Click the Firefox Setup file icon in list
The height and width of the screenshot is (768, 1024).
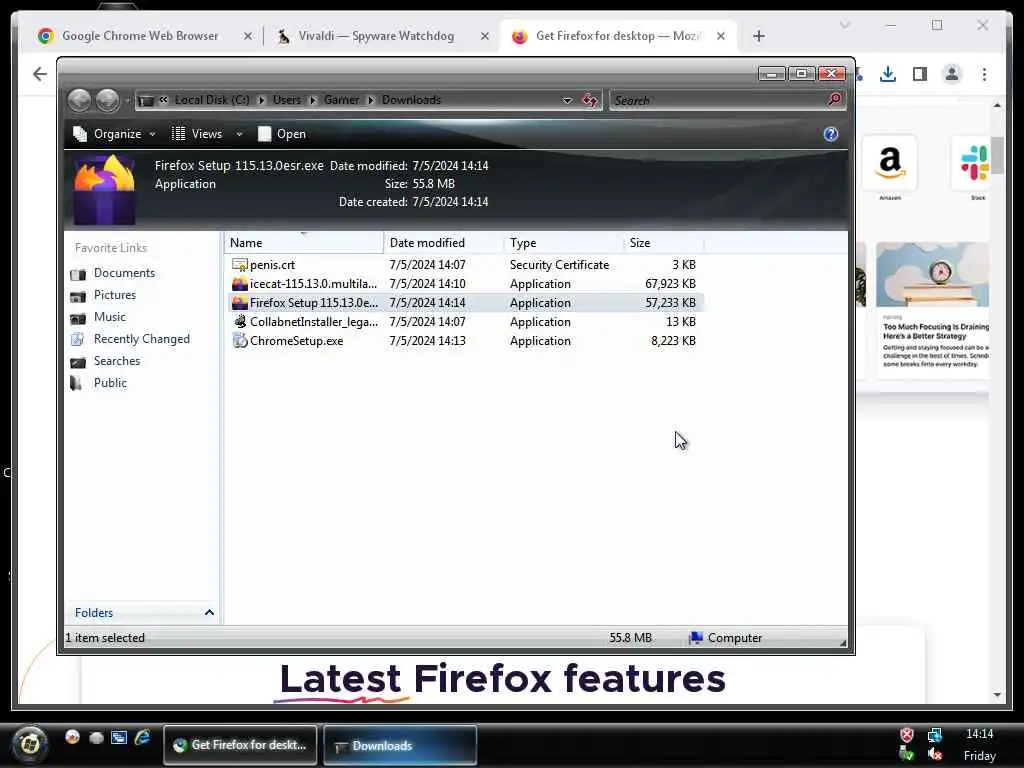click(x=240, y=302)
